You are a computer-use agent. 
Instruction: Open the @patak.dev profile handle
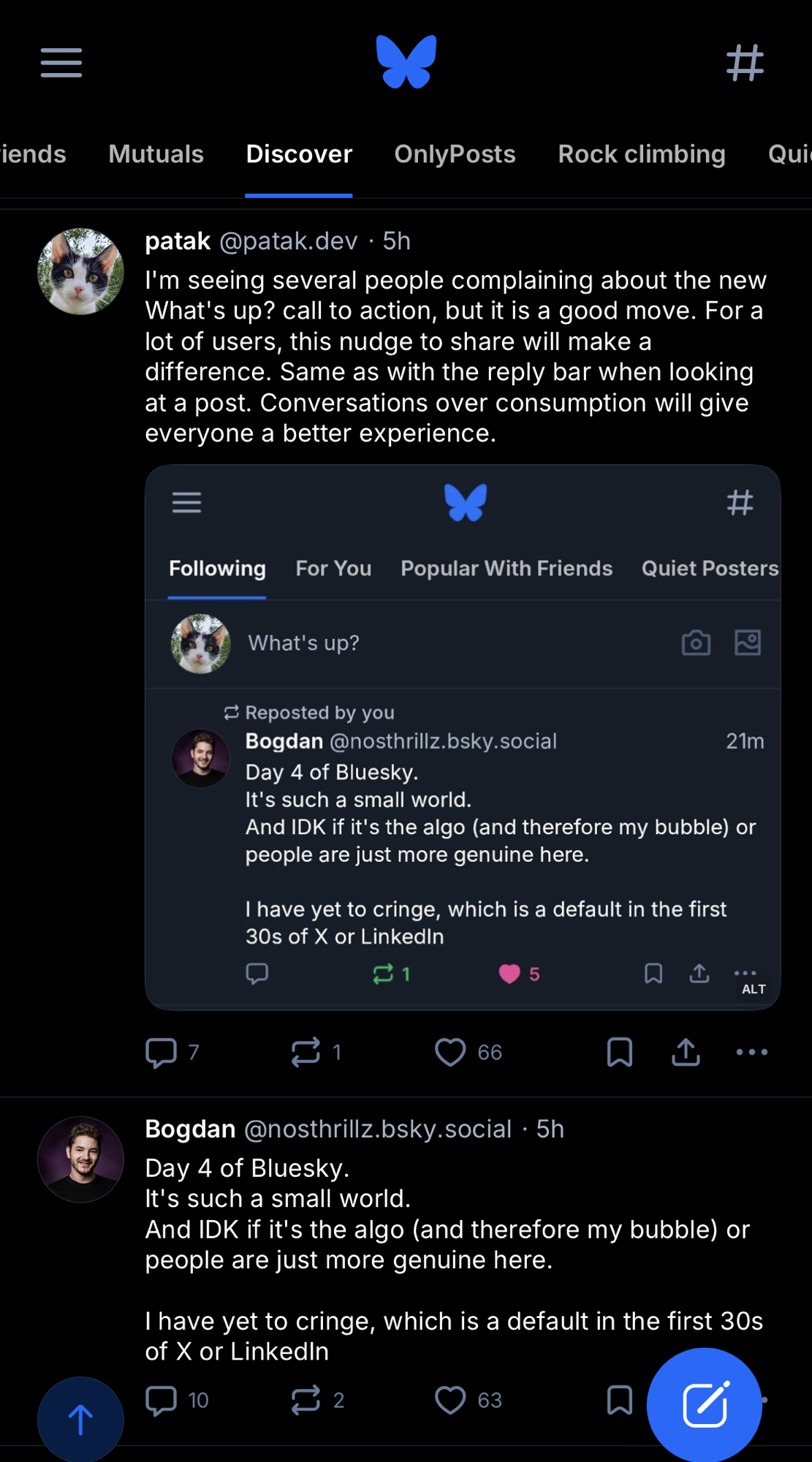tap(289, 241)
